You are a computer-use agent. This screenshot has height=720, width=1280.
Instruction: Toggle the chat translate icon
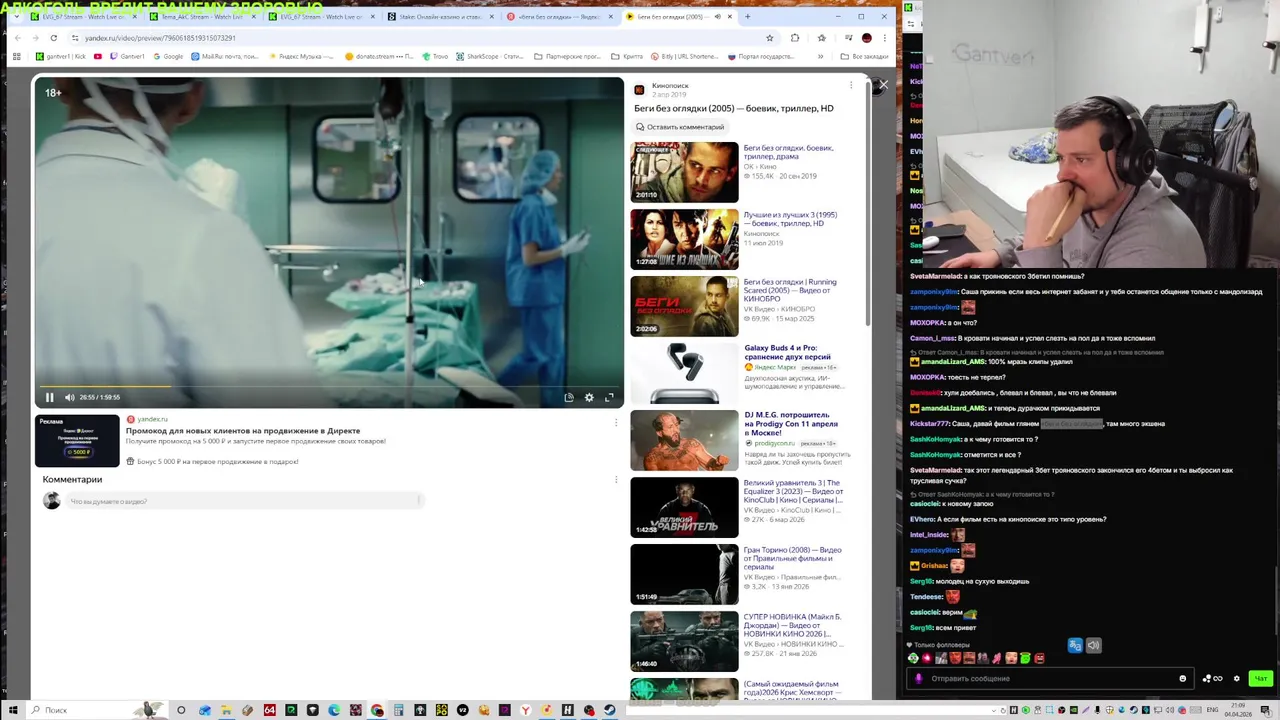click(x=1075, y=646)
